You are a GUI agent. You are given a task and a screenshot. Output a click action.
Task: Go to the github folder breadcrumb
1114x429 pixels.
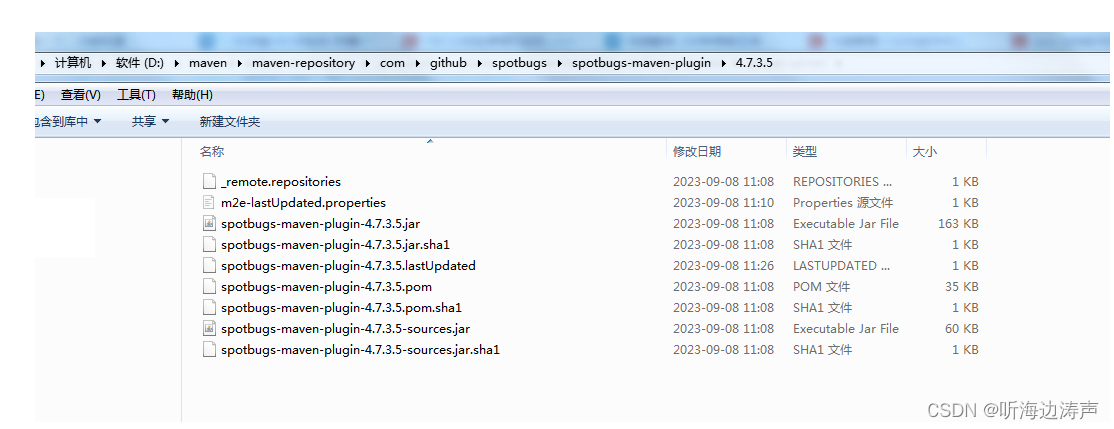click(x=448, y=63)
